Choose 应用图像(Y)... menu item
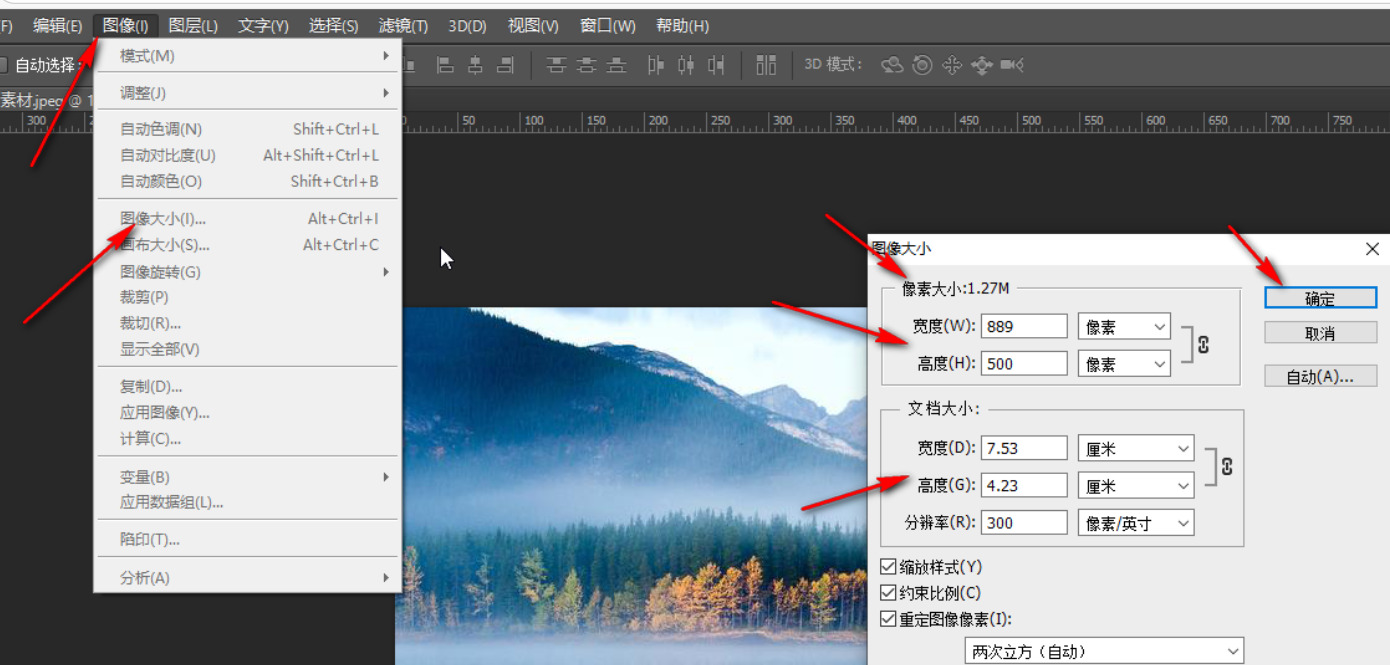 pyautogui.click(x=247, y=412)
